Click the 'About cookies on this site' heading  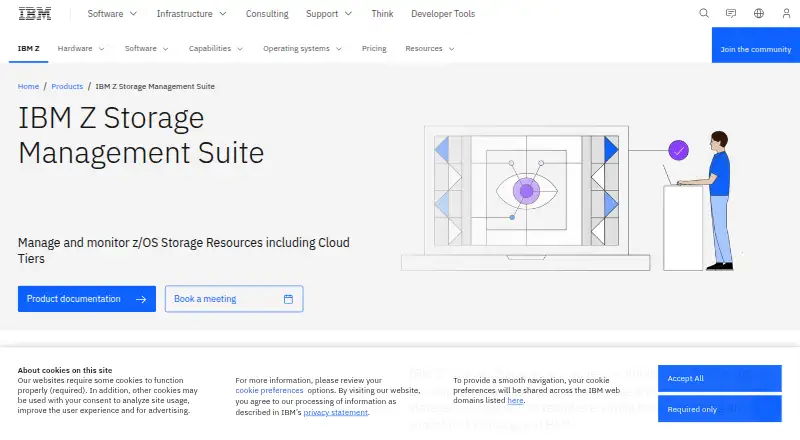coord(65,370)
